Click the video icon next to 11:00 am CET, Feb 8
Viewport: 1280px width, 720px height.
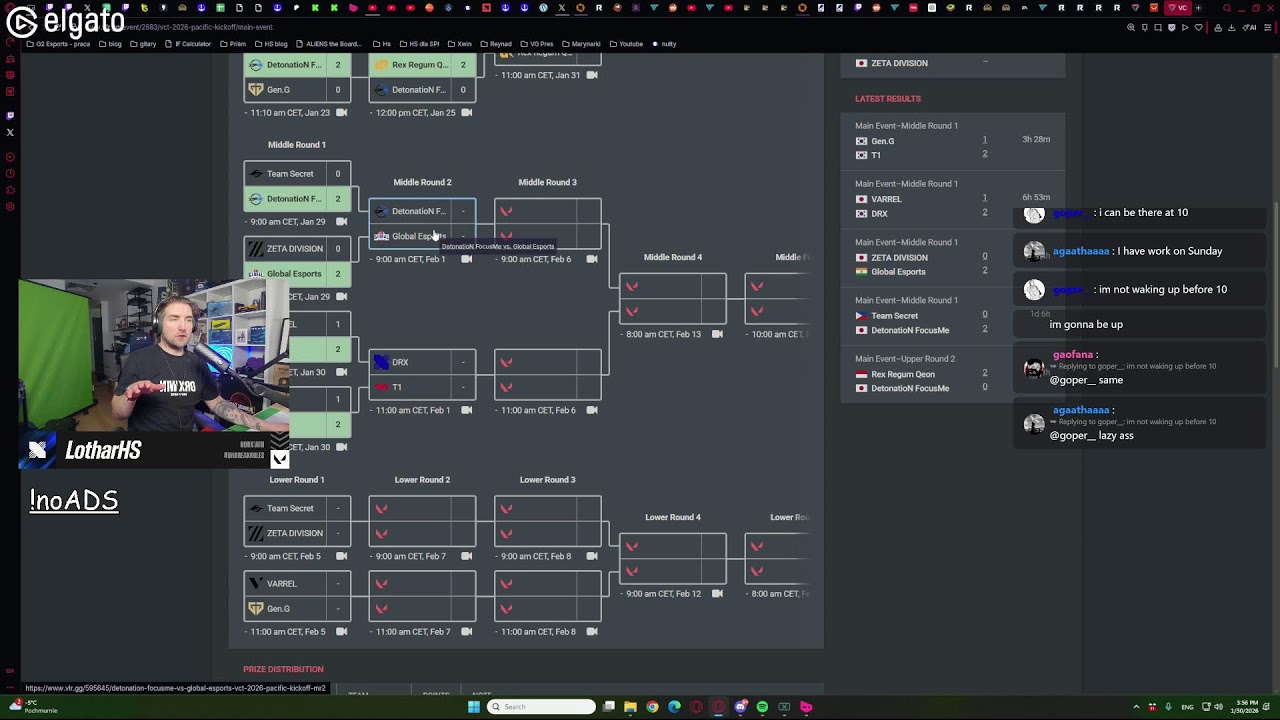592,631
